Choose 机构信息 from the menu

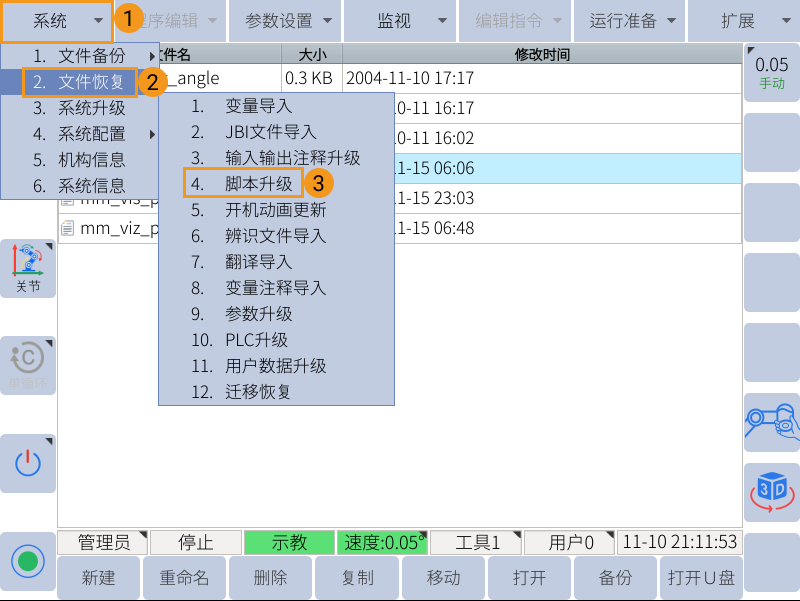pyautogui.click(x=80, y=160)
